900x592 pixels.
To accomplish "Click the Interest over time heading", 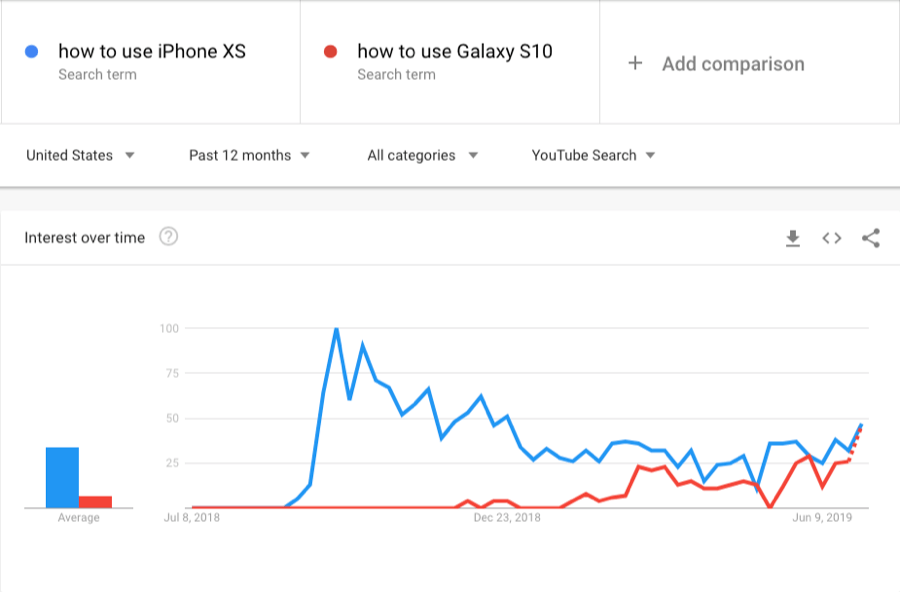I will pyautogui.click(x=84, y=237).
